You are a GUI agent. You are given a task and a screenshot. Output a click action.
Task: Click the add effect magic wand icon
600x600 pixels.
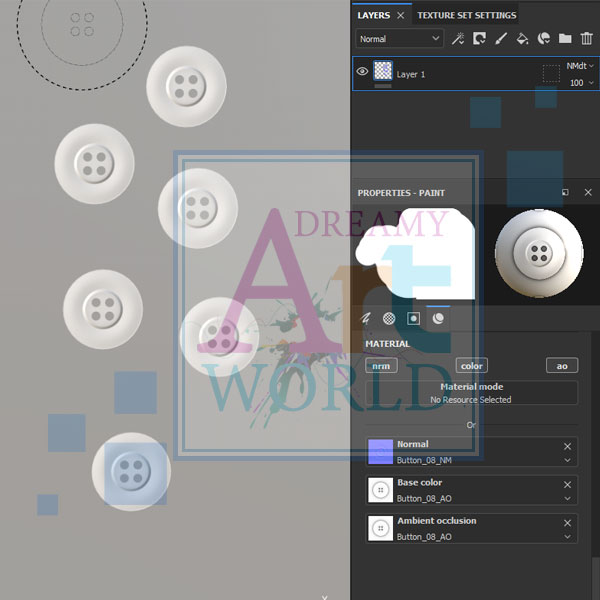pyautogui.click(x=458, y=39)
